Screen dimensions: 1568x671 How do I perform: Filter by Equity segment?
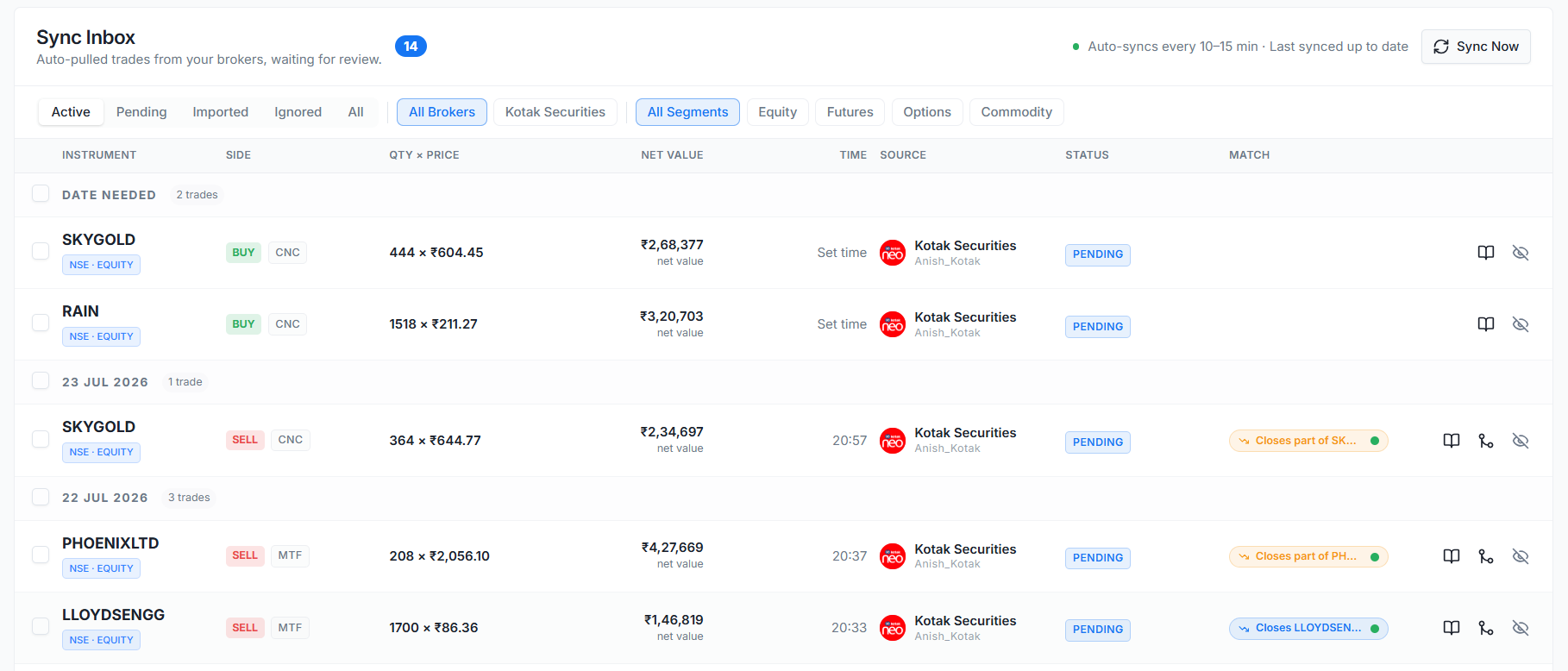point(778,112)
